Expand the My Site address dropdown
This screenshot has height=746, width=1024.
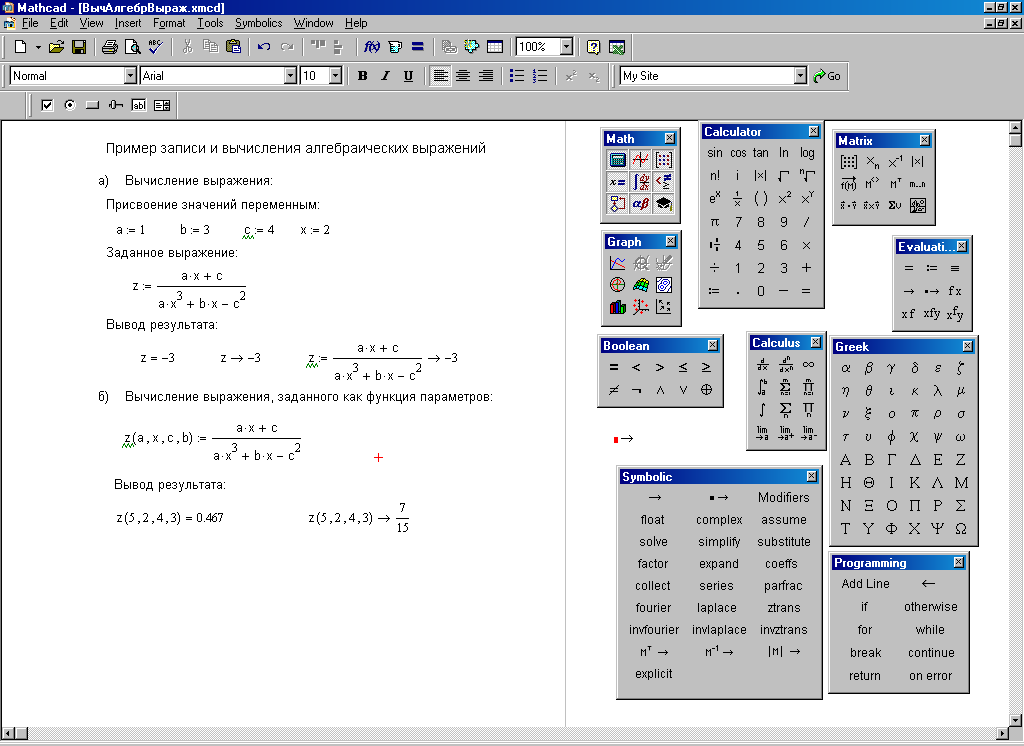(x=801, y=76)
